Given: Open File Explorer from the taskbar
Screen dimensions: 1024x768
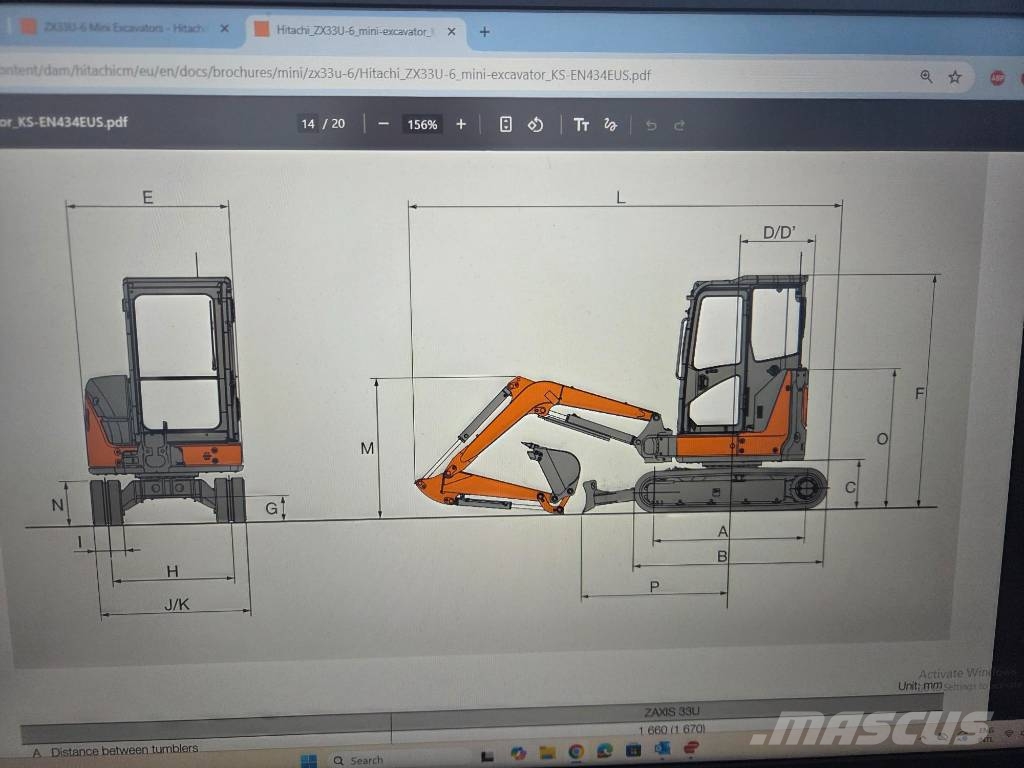Looking at the screenshot, I should coord(547,752).
